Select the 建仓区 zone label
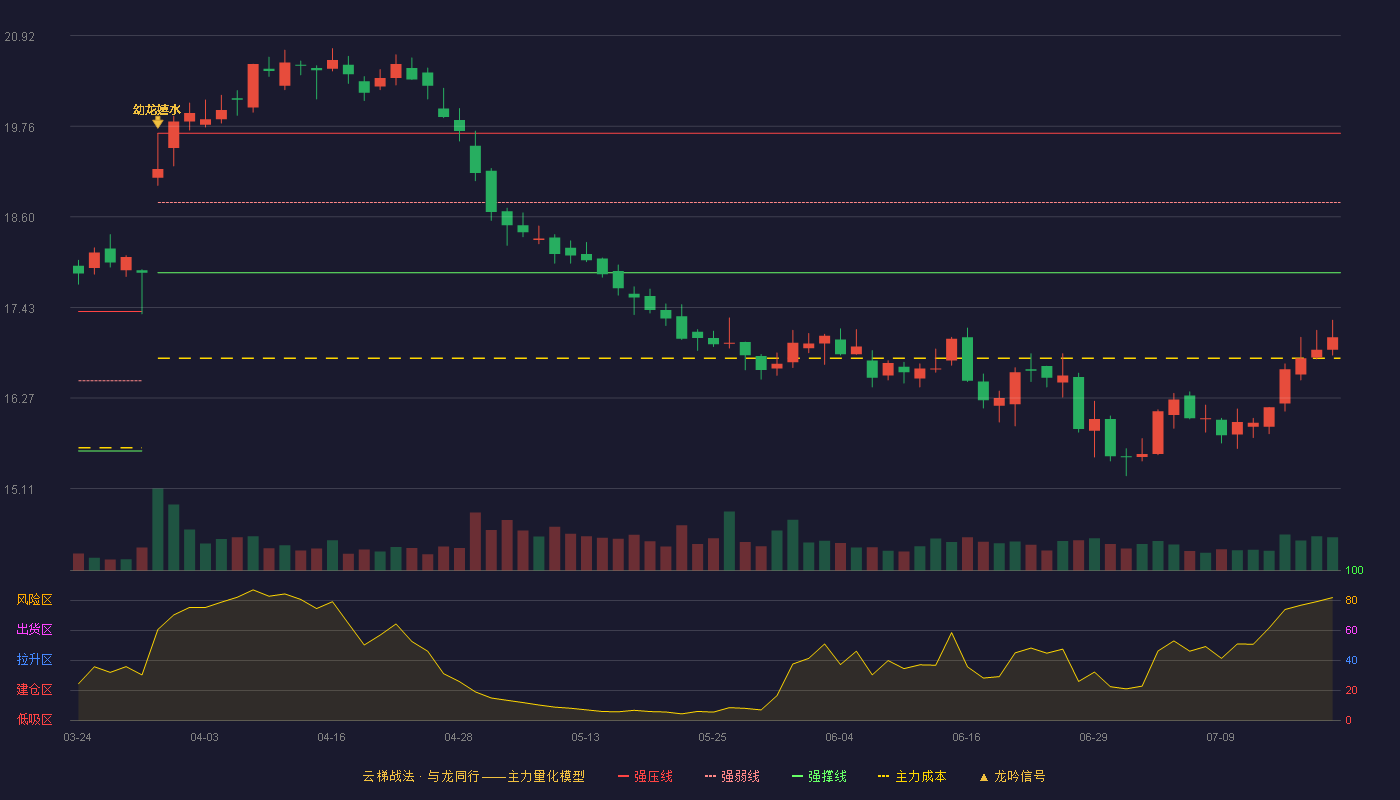 tap(34, 690)
